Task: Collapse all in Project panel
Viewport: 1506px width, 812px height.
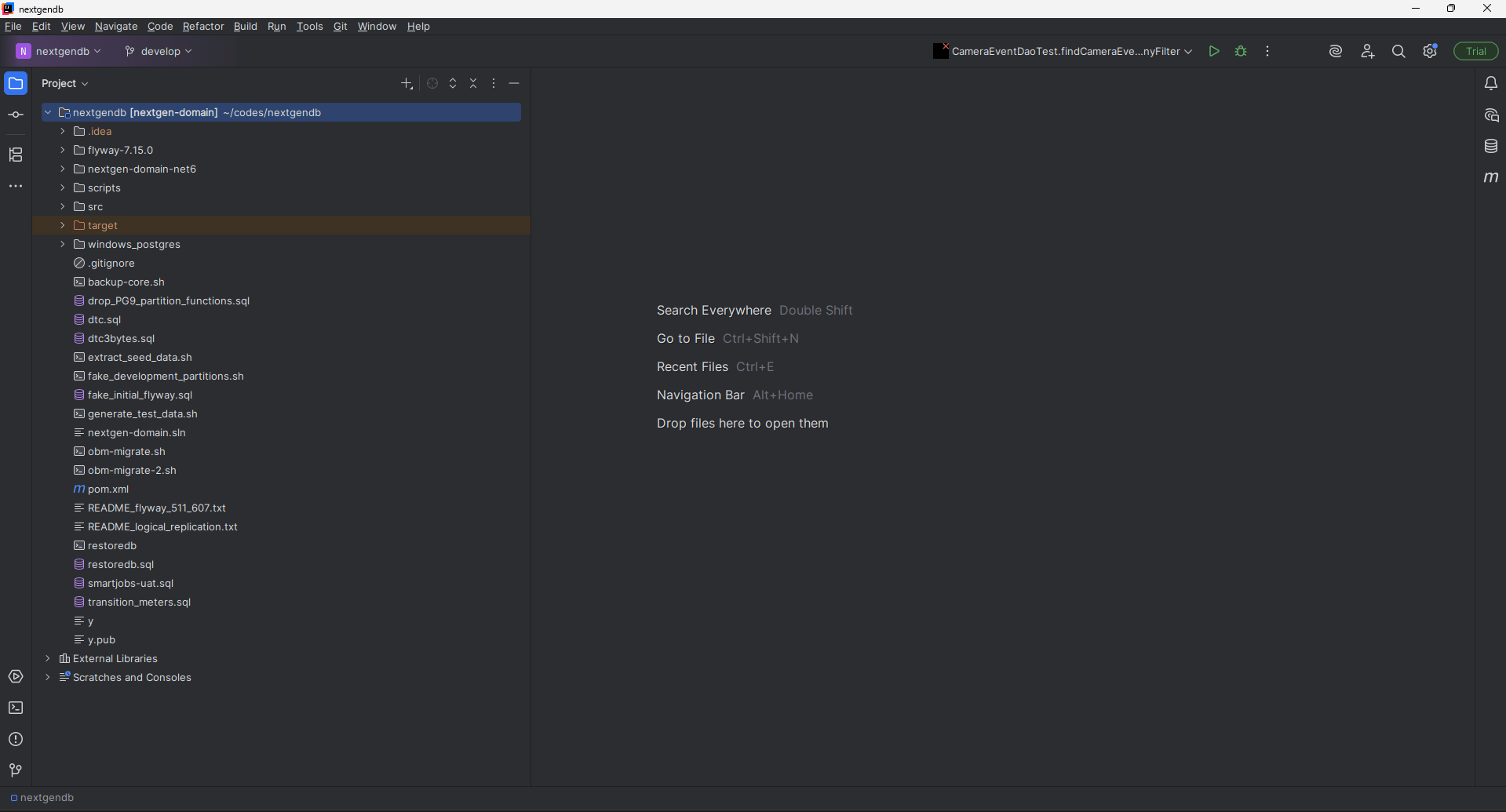Action: tap(473, 83)
